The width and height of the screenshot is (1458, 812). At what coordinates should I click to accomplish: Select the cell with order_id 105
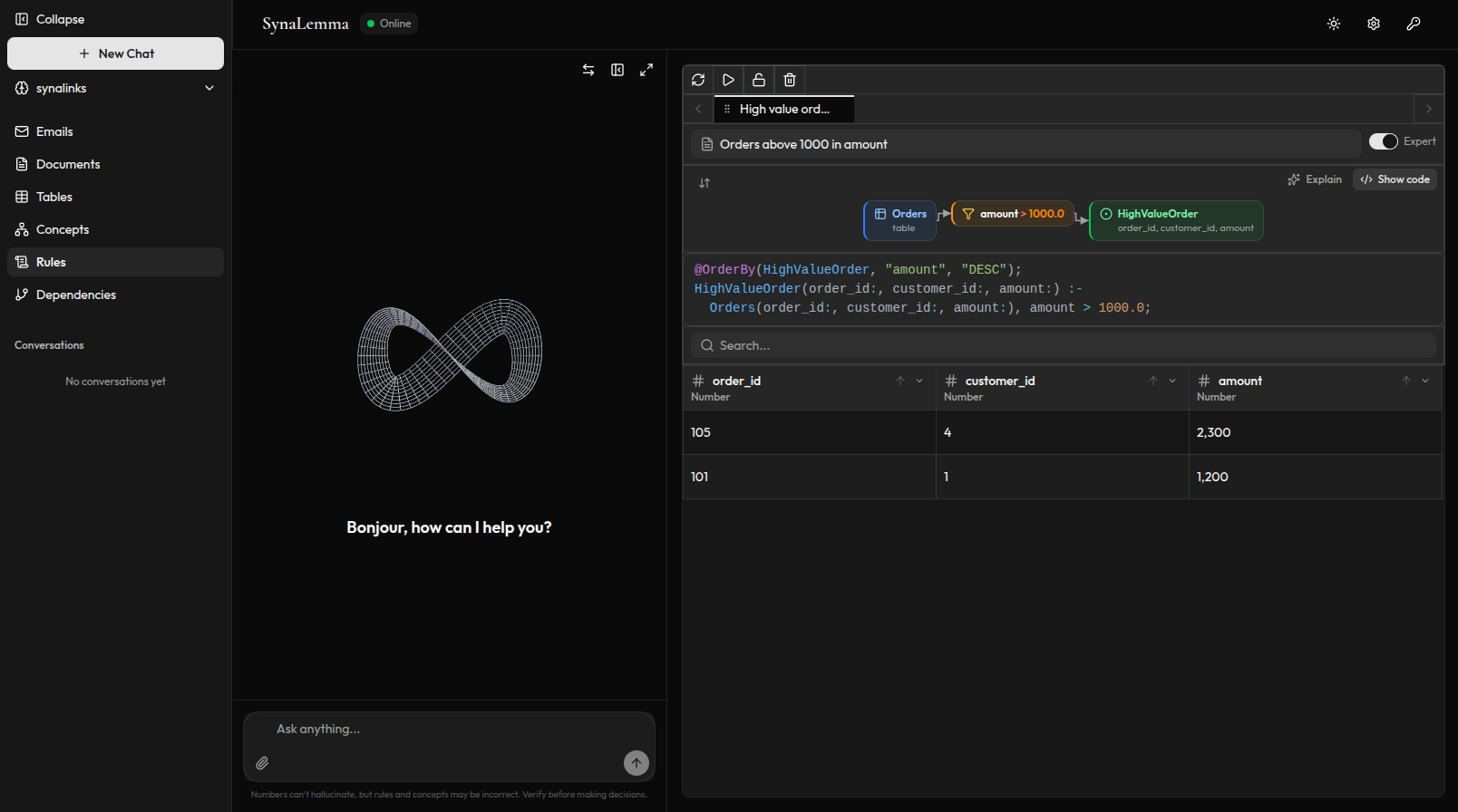(x=809, y=432)
